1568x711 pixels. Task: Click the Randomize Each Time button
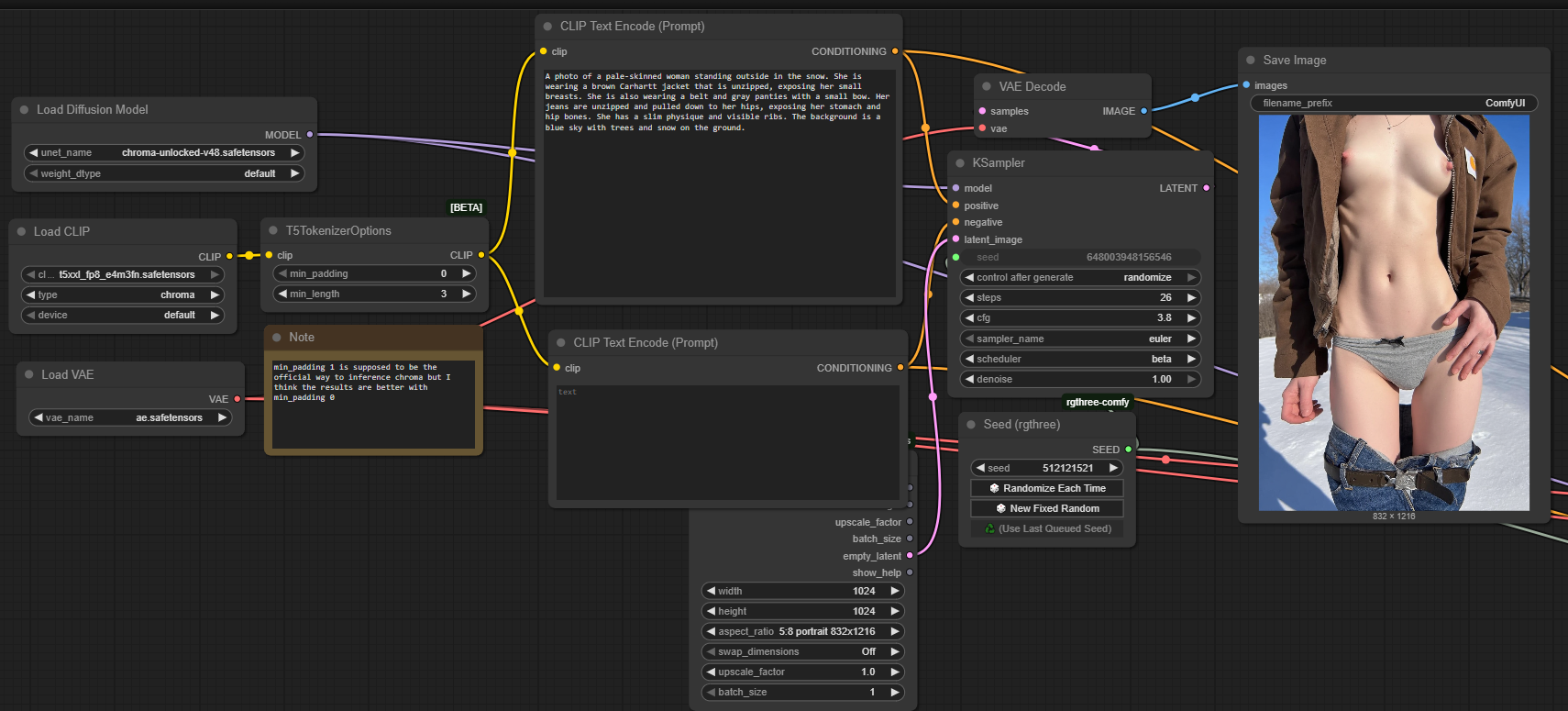[1047, 488]
